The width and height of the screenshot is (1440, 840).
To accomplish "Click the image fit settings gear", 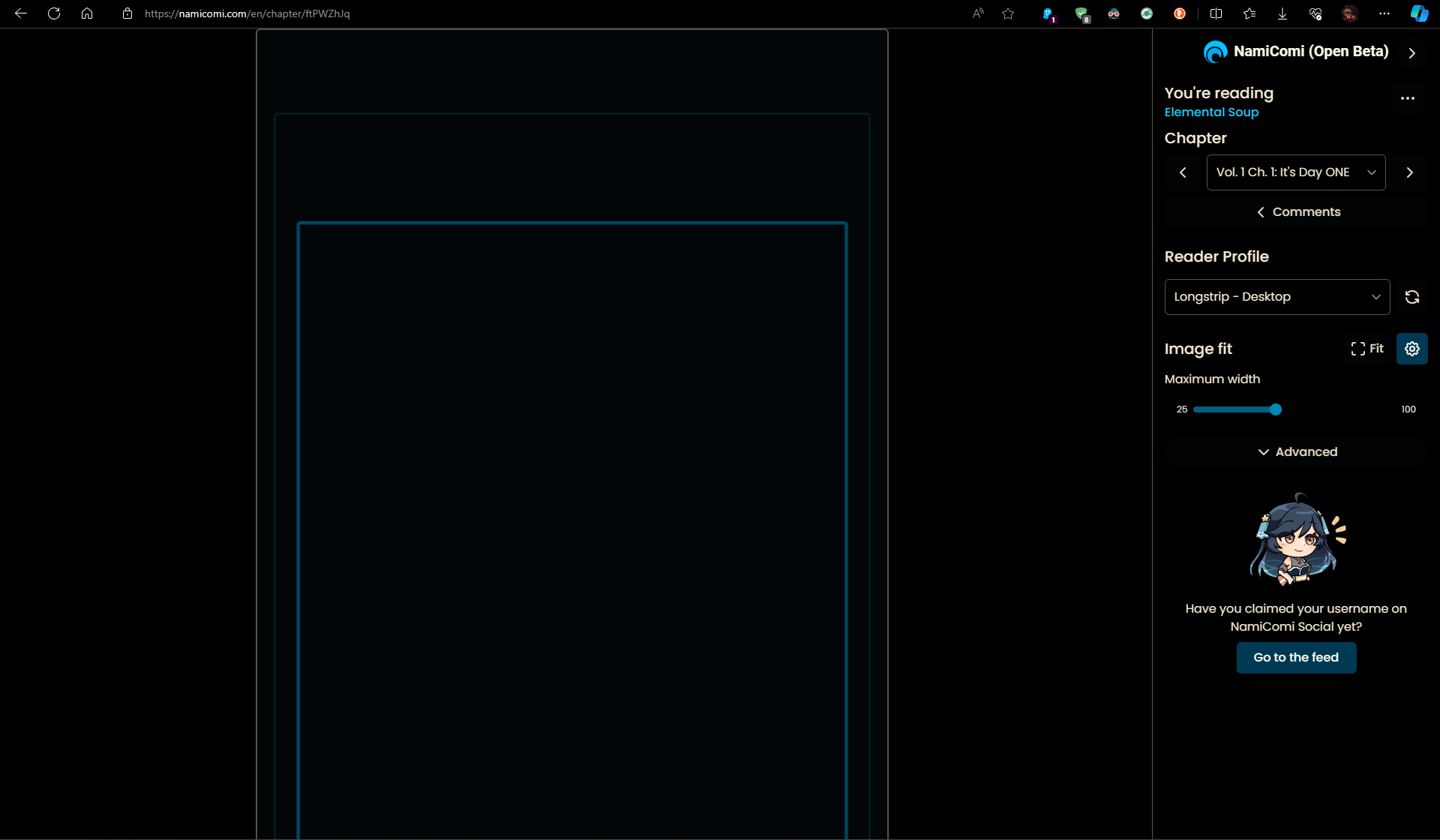I will click(x=1411, y=349).
